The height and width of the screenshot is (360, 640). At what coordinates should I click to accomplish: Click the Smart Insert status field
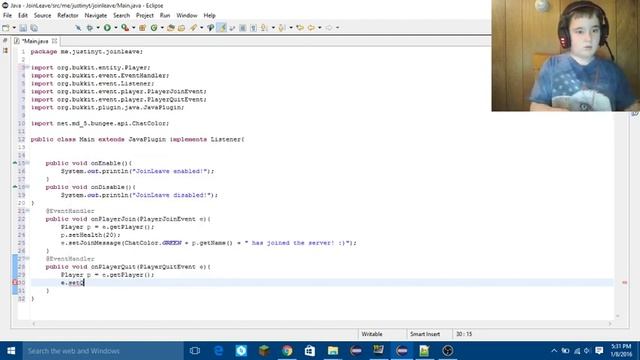pyautogui.click(x=425, y=334)
